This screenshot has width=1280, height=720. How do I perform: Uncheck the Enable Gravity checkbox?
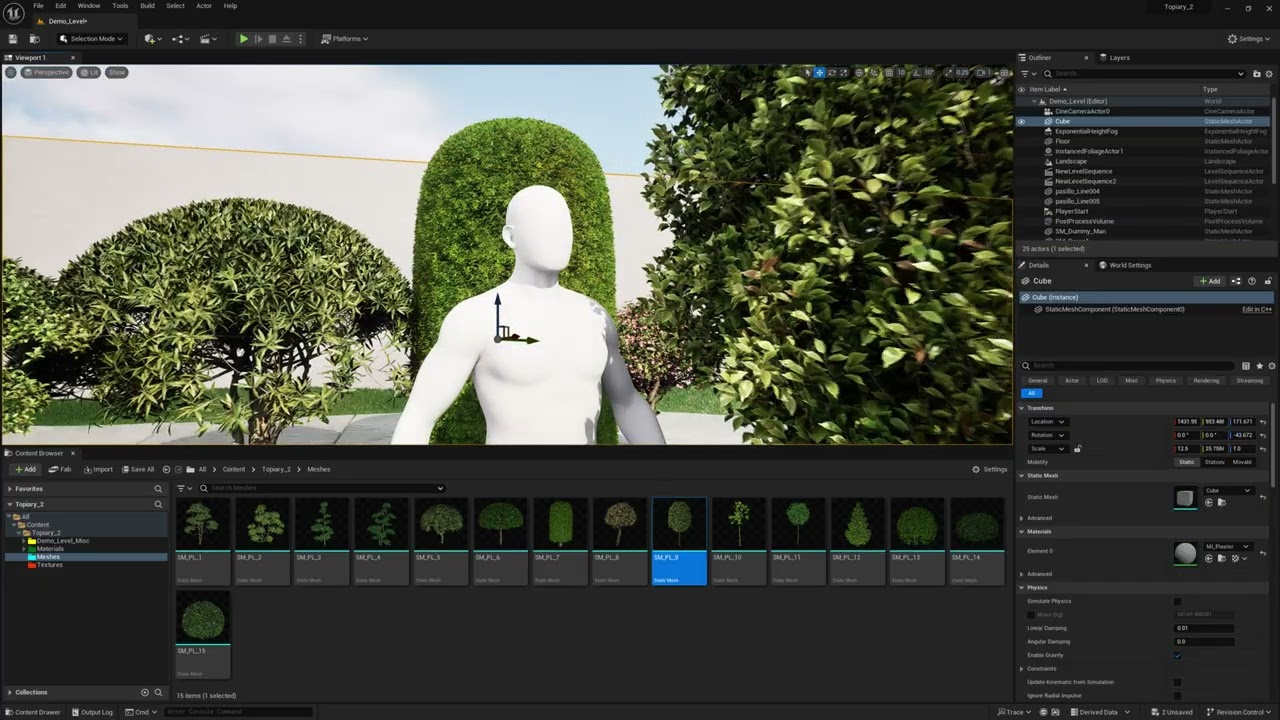click(1177, 655)
